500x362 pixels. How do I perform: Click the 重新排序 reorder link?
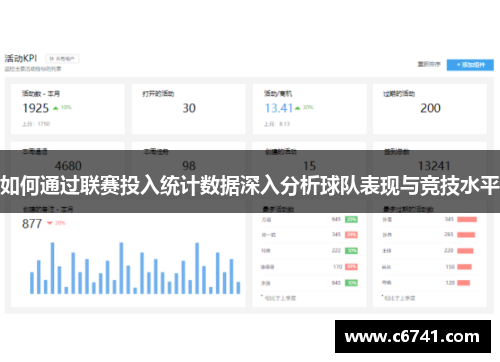(429, 64)
